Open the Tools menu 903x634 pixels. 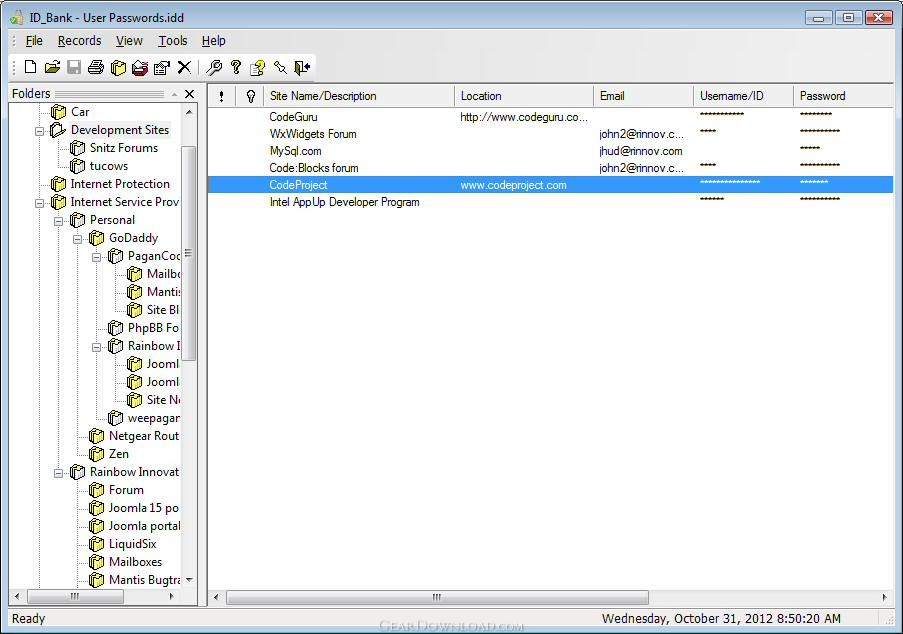click(173, 41)
